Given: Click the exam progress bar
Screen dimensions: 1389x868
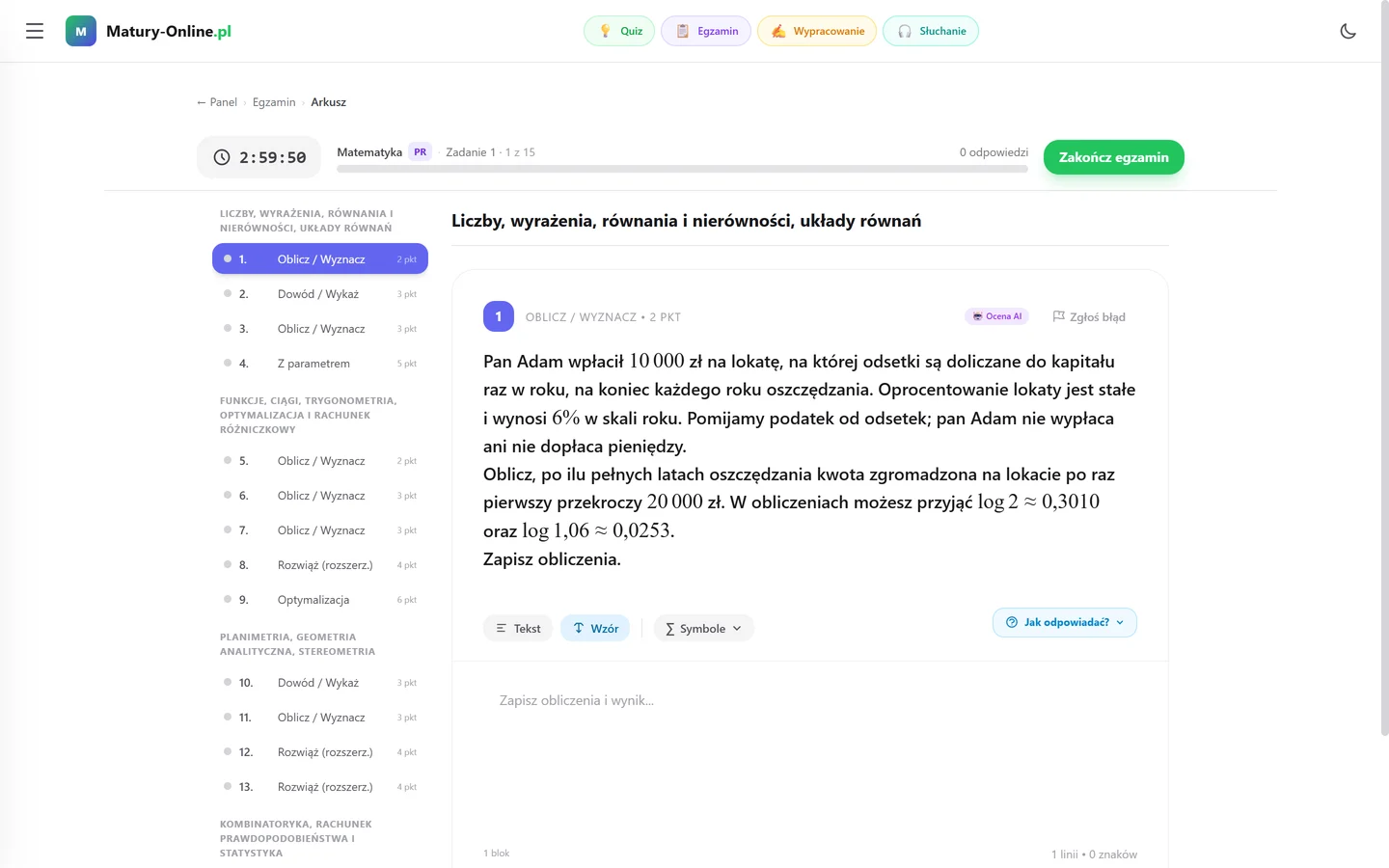Looking at the screenshot, I should click(682, 169).
